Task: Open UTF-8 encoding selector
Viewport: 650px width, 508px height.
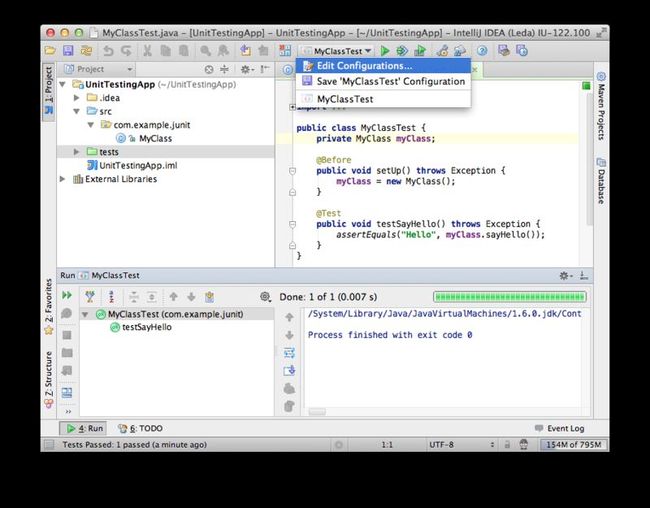Action: click(x=461, y=445)
